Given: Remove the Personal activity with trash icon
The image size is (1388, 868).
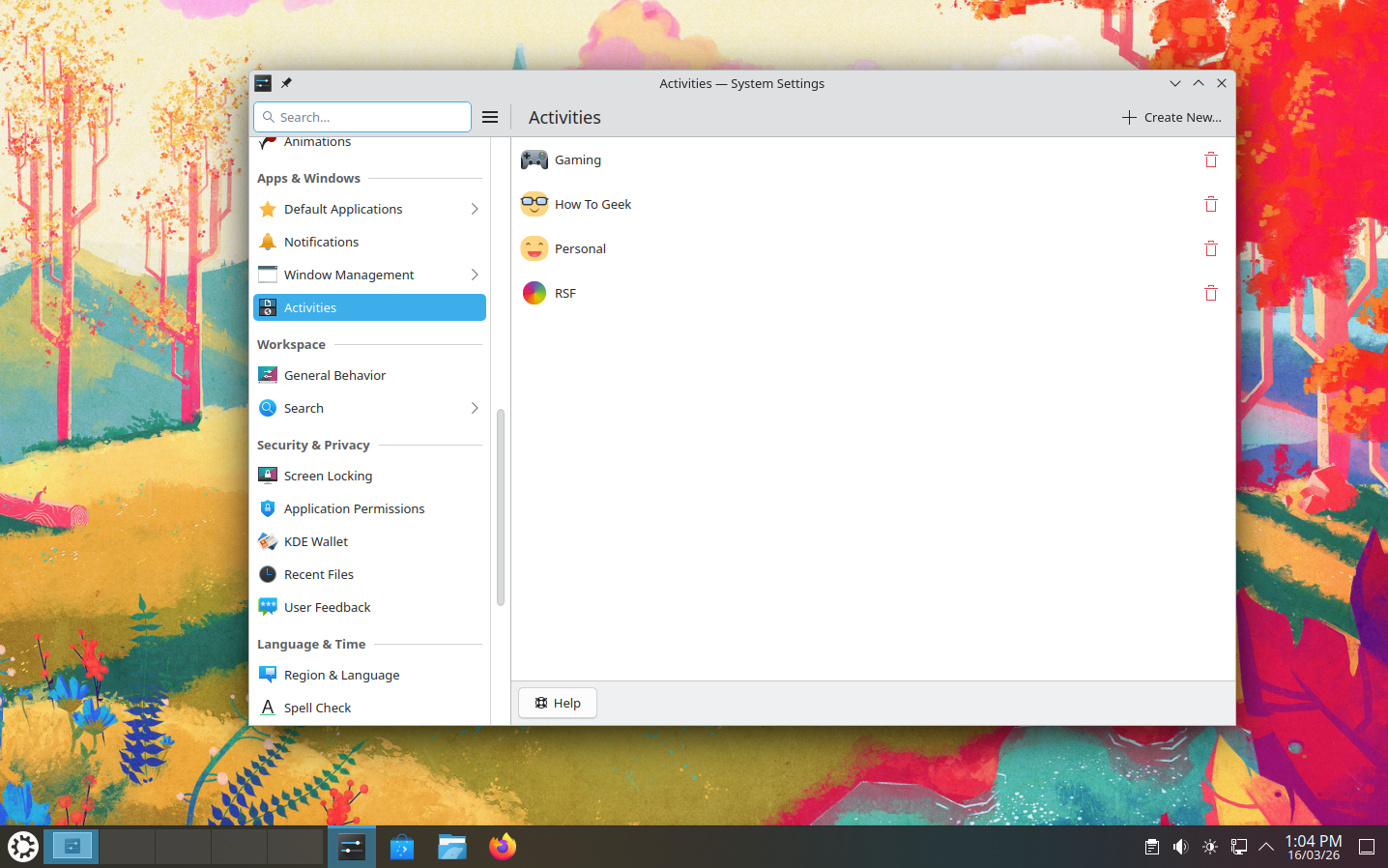Looking at the screenshot, I should point(1210,249).
